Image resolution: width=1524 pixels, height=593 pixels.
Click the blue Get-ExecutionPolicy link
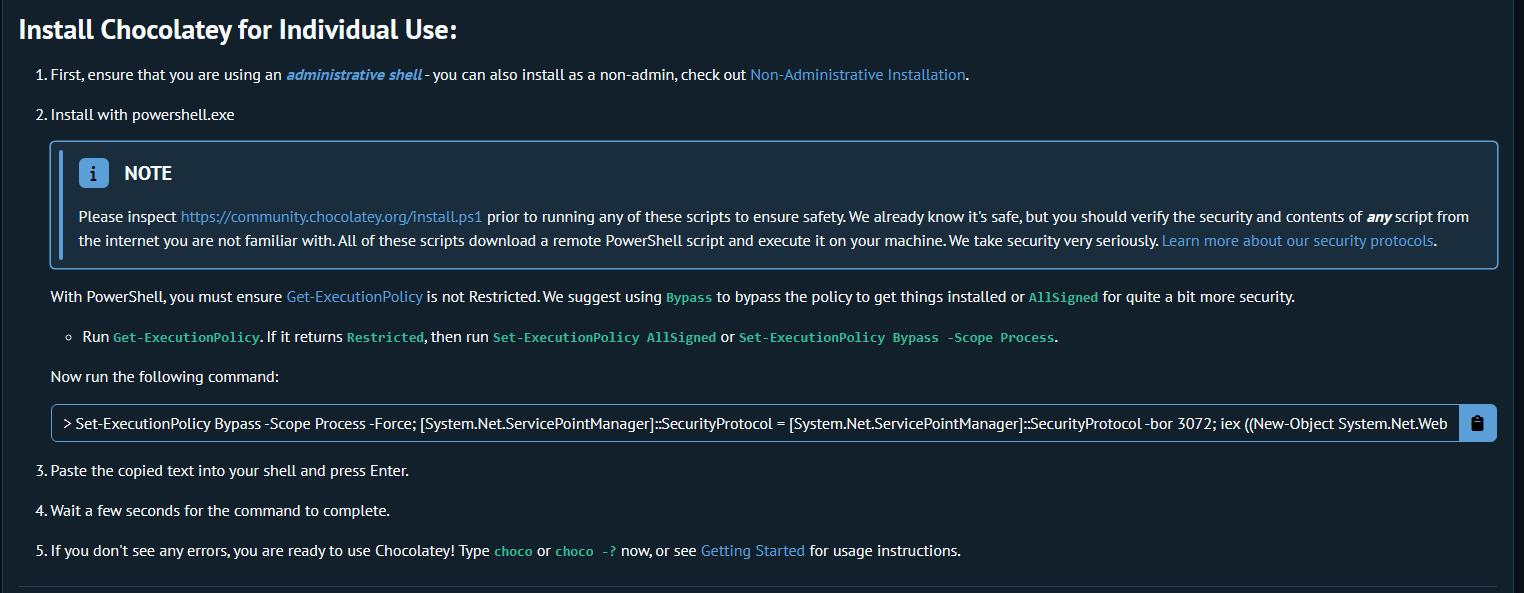point(354,297)
